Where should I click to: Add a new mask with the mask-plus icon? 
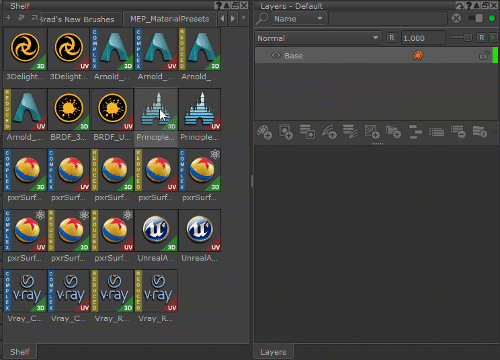point(286,132)
